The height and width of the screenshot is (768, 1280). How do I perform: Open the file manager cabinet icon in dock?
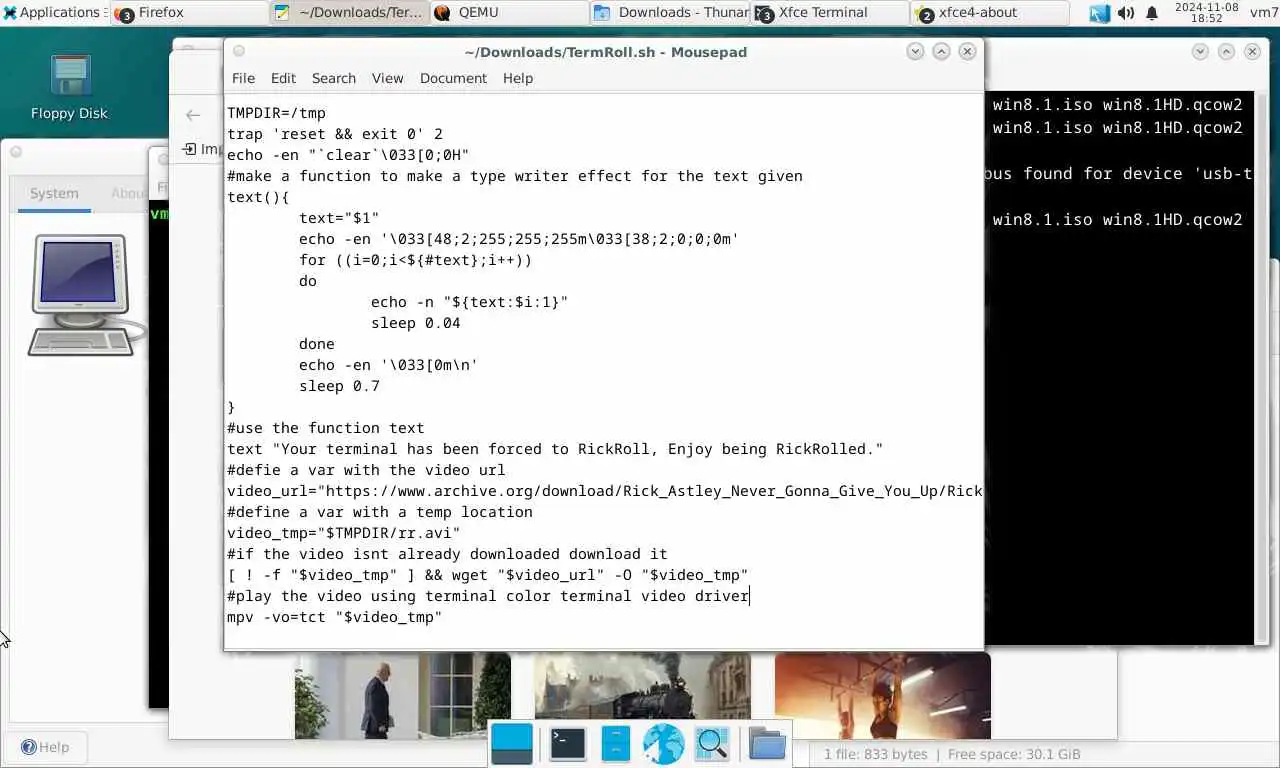pos(616,744)
